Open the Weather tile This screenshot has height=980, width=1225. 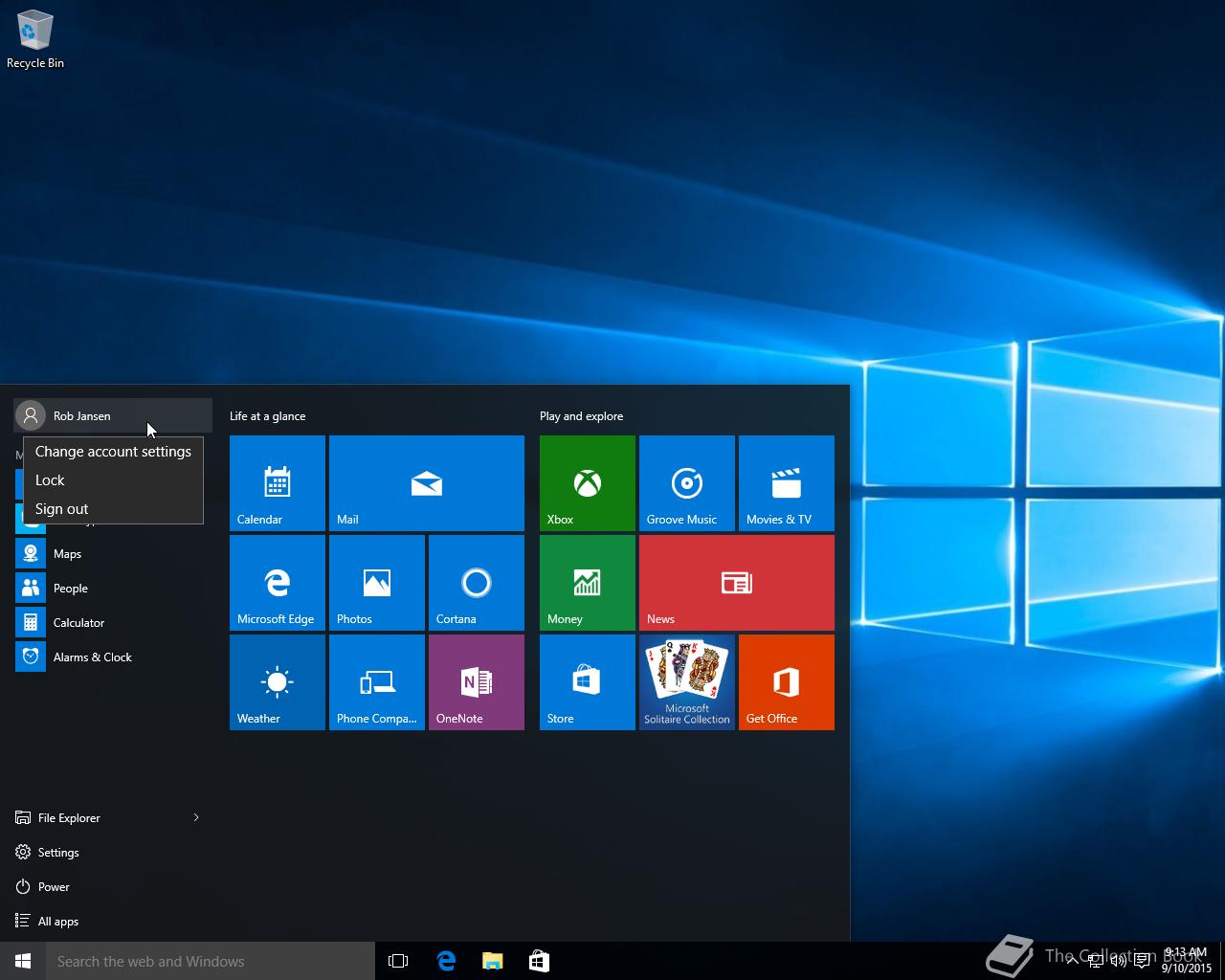coord(278,682)
